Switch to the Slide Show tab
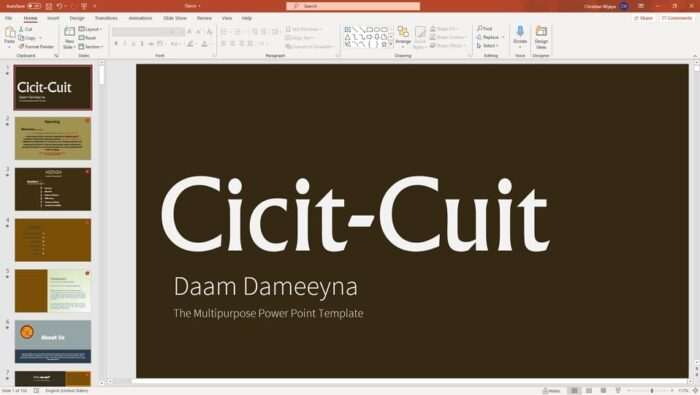 pyautogui.click(x=175, y=18)
